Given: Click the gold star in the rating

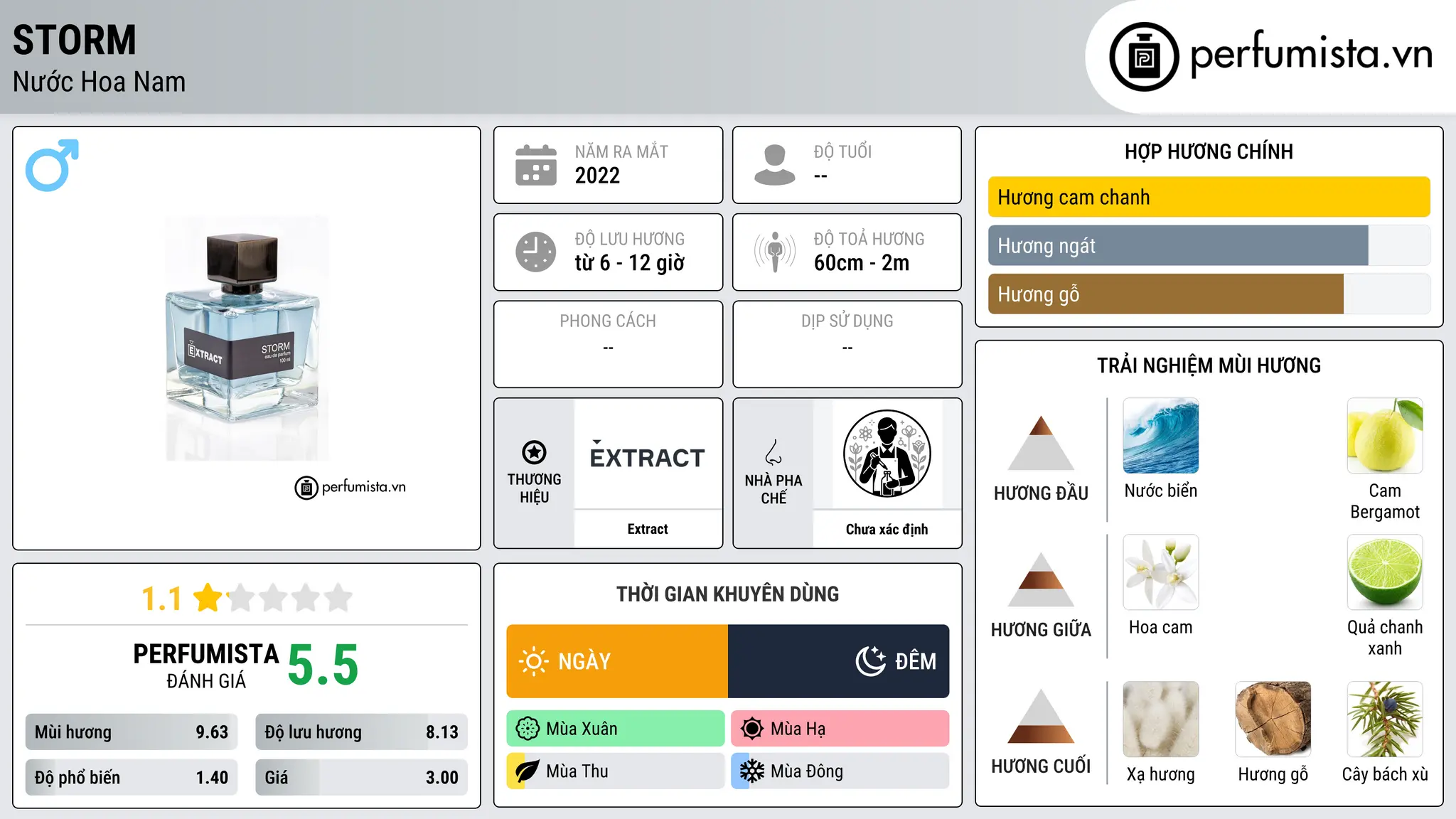Looking at the screenshot, I should coord(208,597).
